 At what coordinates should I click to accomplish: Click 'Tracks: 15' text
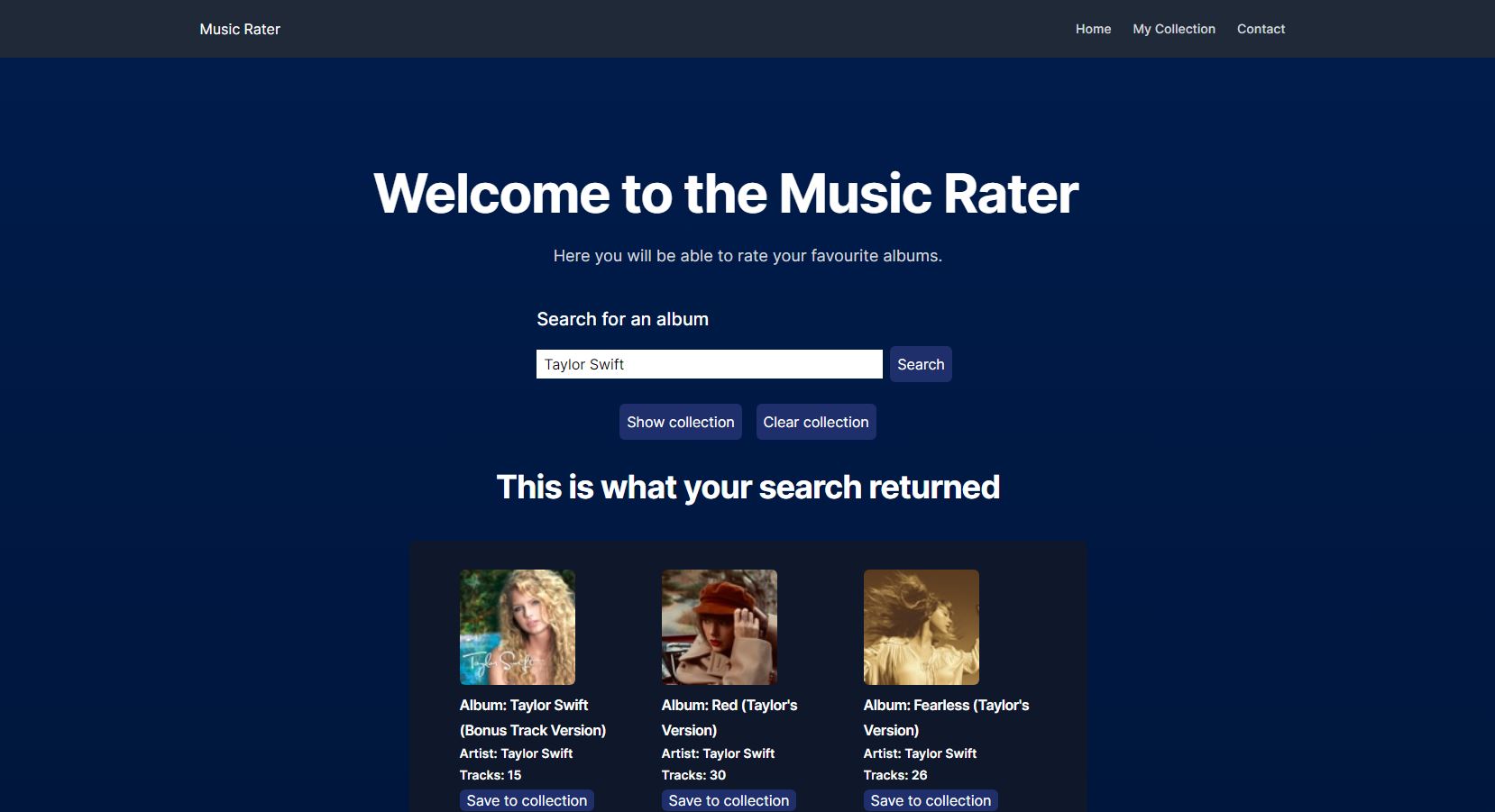tap(491, 775)
